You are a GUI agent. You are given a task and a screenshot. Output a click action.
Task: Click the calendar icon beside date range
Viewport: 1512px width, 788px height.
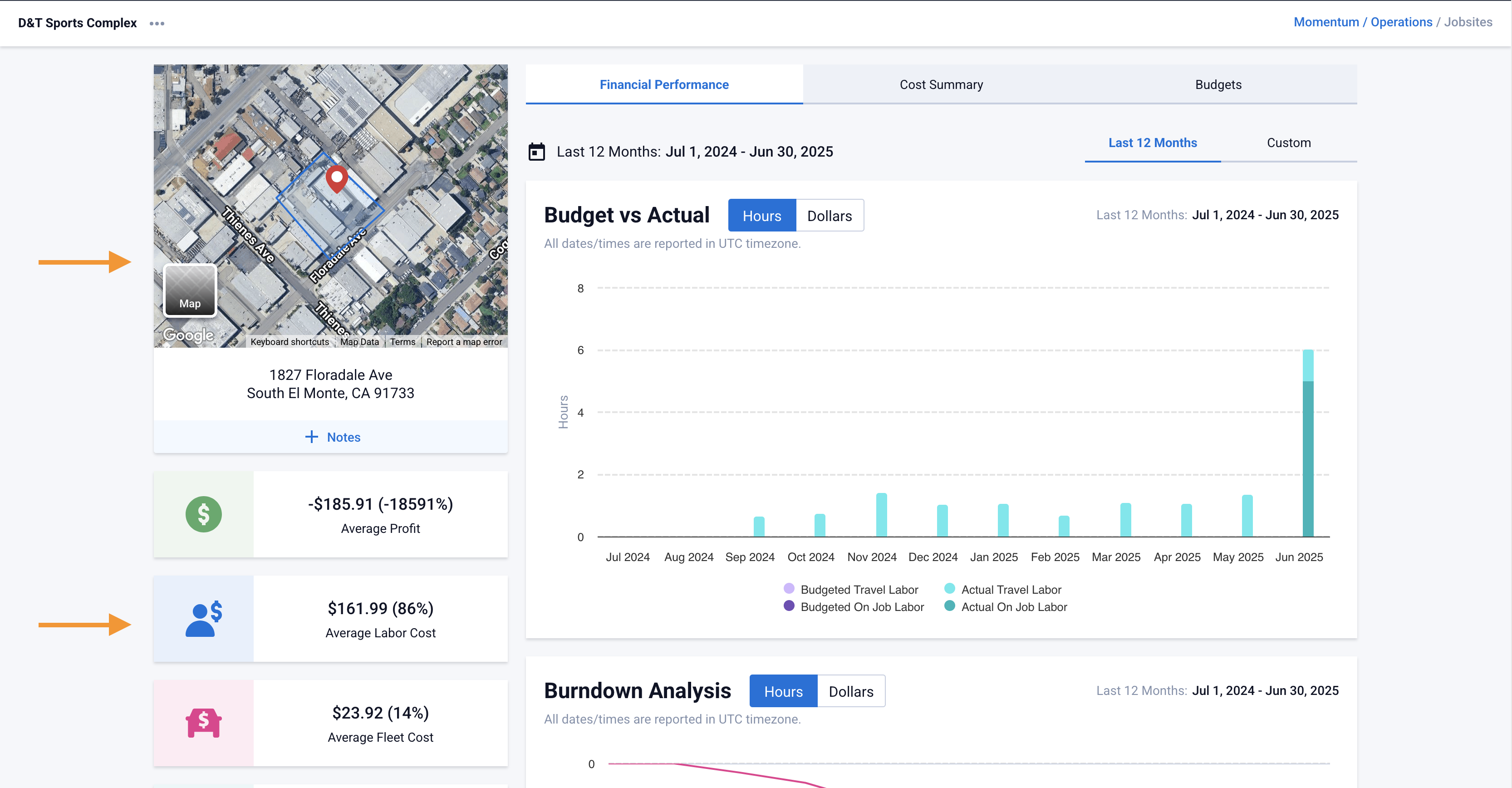pos(536,152)
